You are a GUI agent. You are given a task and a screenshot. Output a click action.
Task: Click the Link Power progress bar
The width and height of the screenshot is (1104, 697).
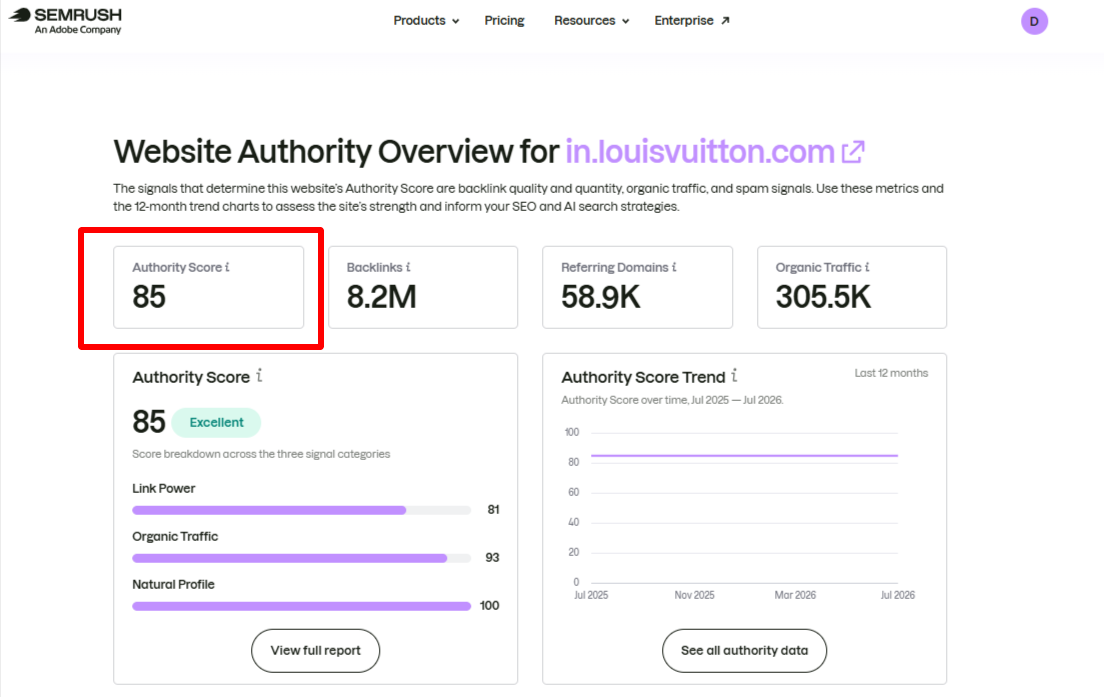click(x=301, y=510)
